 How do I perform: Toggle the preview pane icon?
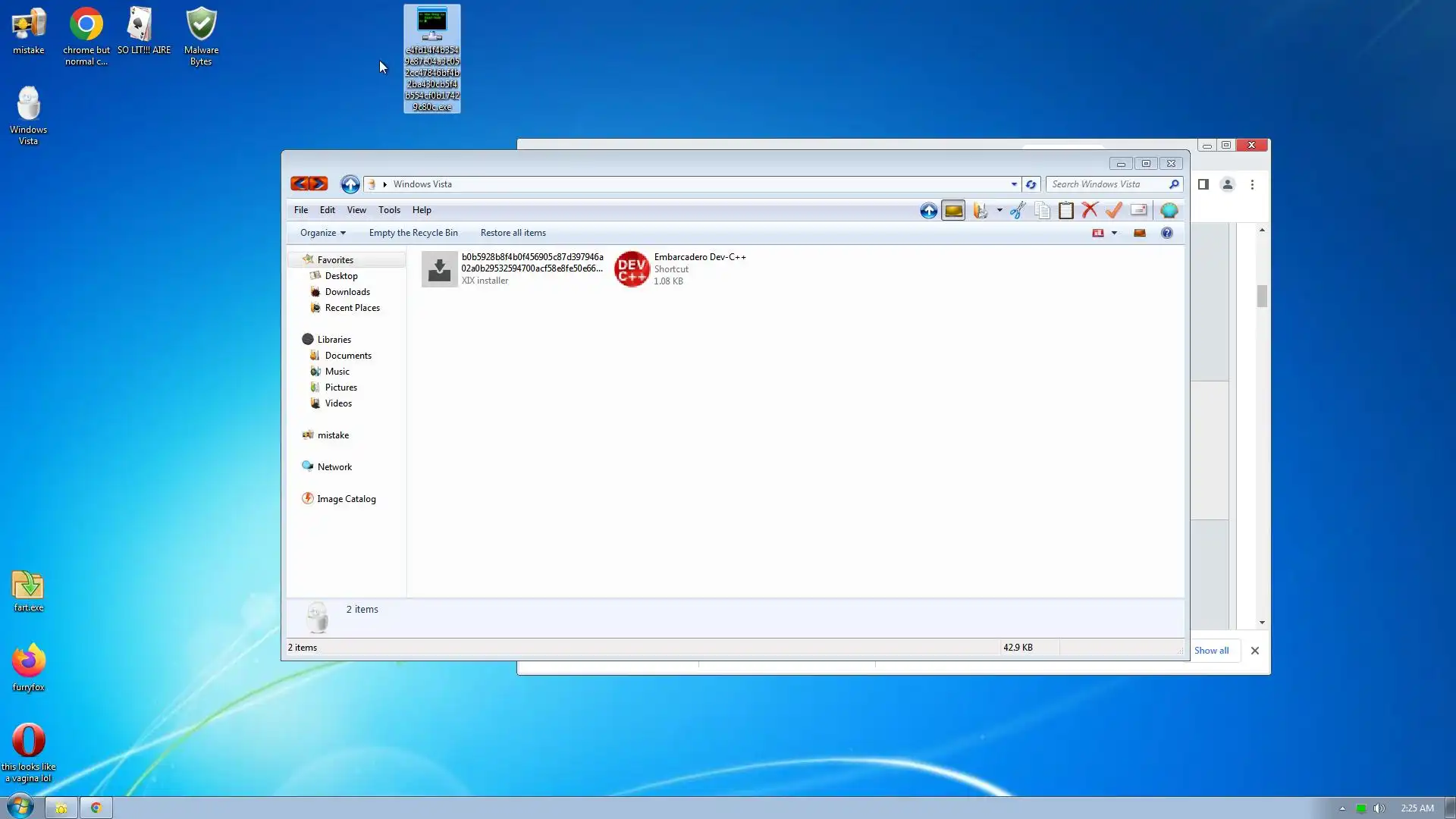[x=1139, y=234]
